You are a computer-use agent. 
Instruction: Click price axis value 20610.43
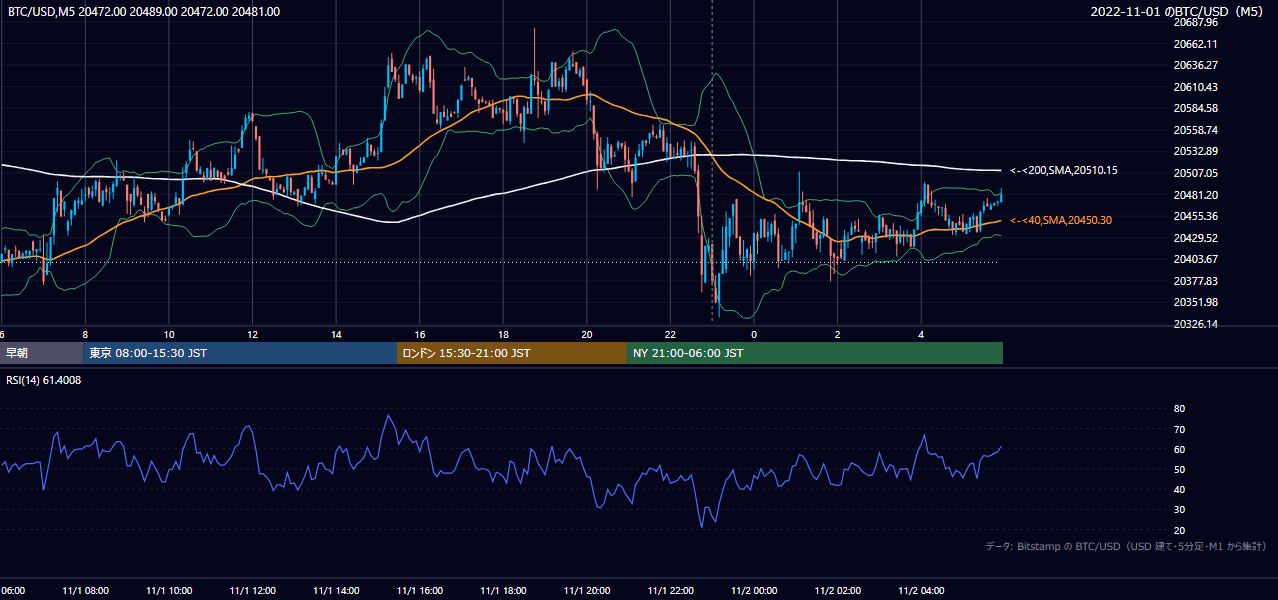click(x=1196, y=87)
